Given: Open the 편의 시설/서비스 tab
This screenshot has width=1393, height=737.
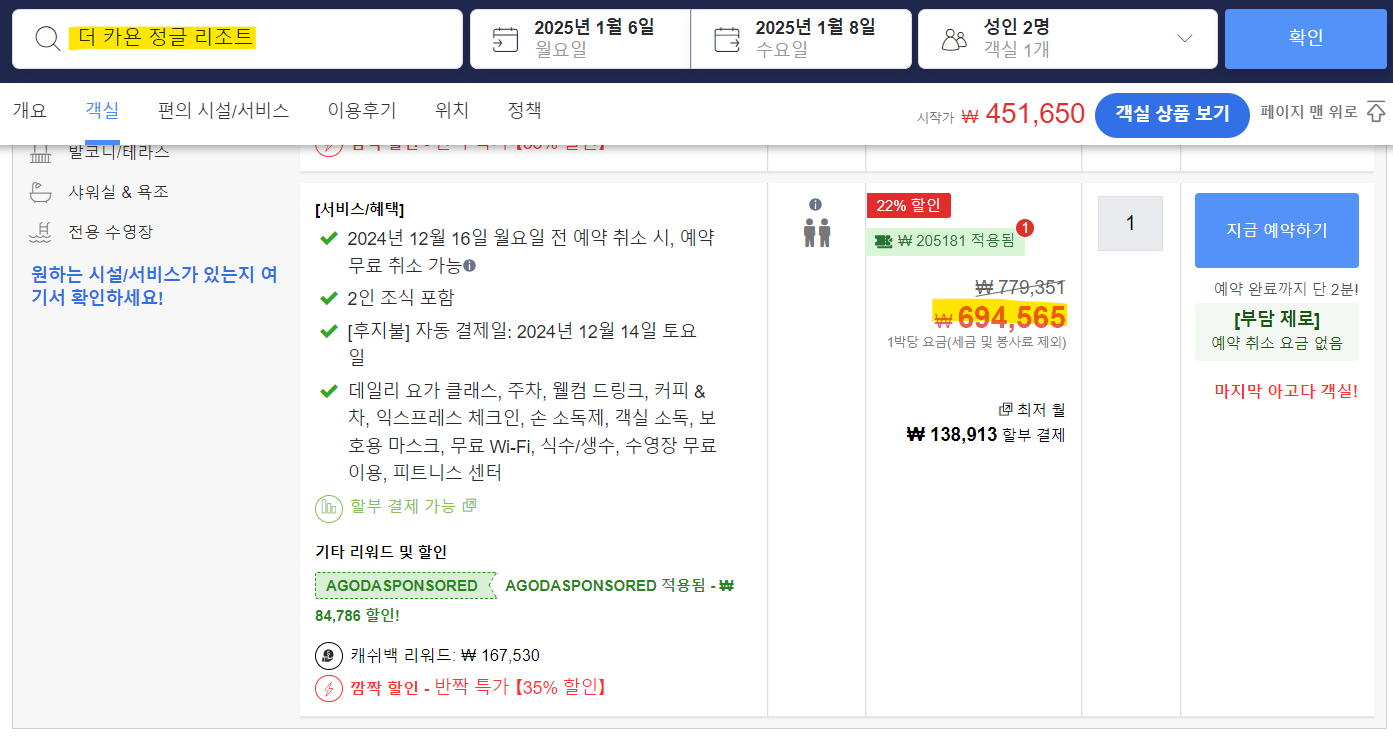Looking at the screenshot, I should [x=224, y=111].
